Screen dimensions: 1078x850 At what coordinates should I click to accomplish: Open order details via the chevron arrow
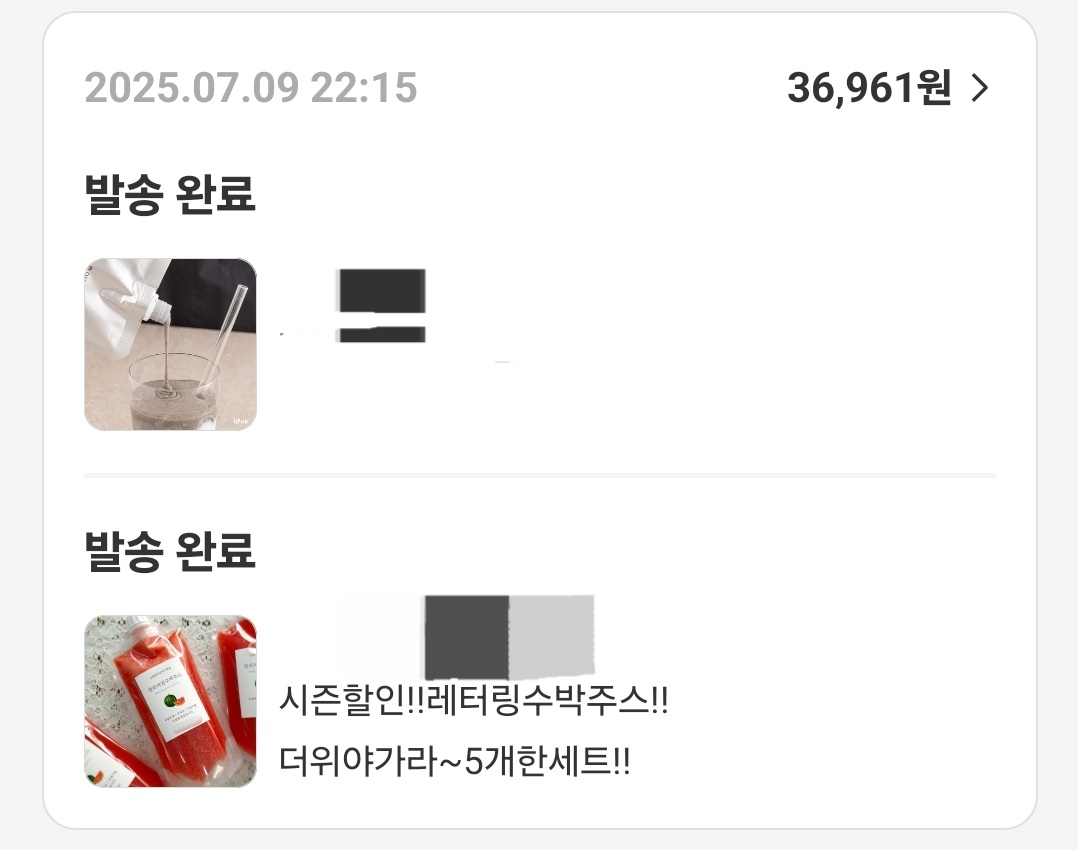point(980,88)
